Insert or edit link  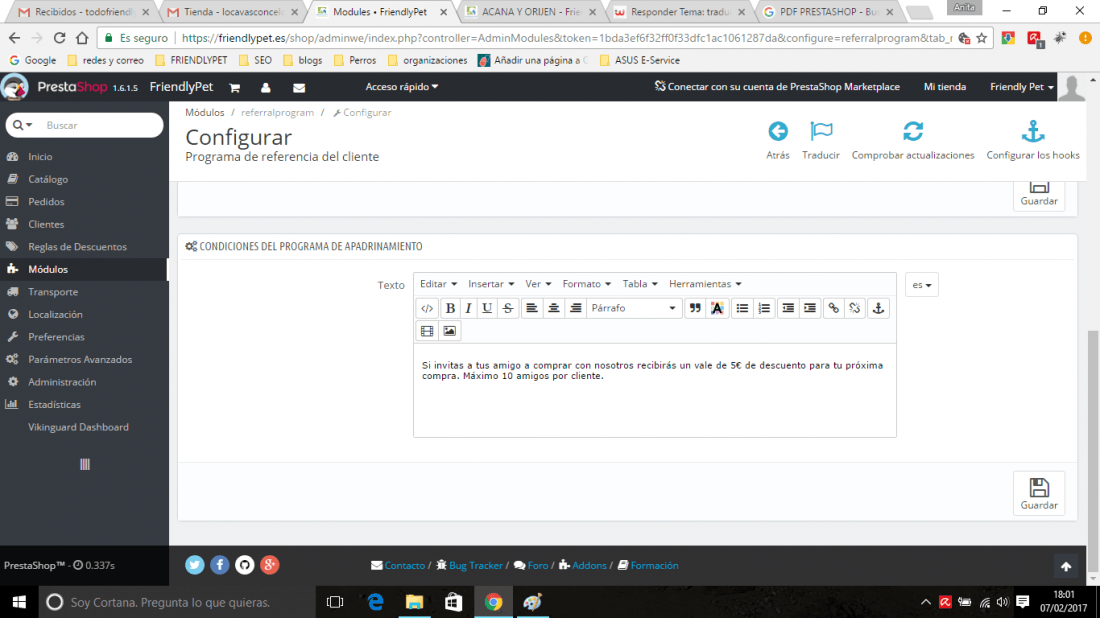[833, 308]
